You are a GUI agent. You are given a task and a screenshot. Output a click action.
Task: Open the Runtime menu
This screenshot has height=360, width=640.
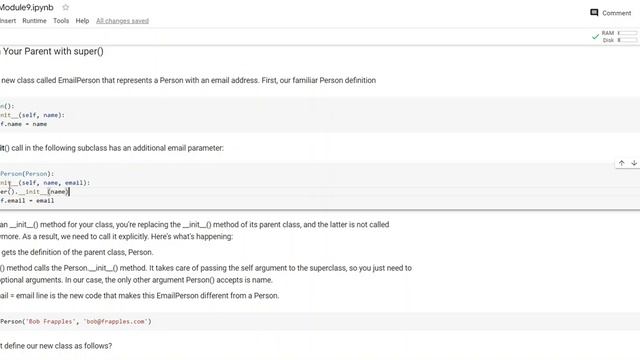point(34,21)
